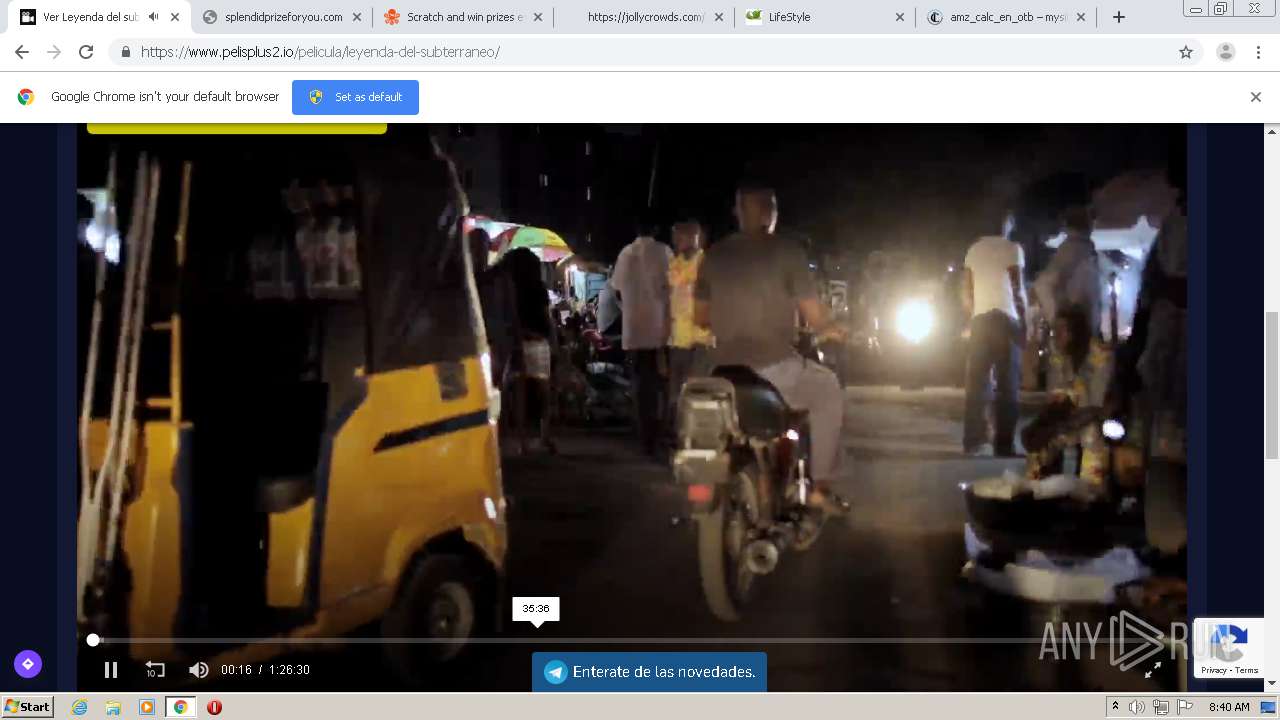Screen dimensions: 1280x720
Task: Switch to splendidprizeforyou.com tab
Action: (x=283, y=17)
